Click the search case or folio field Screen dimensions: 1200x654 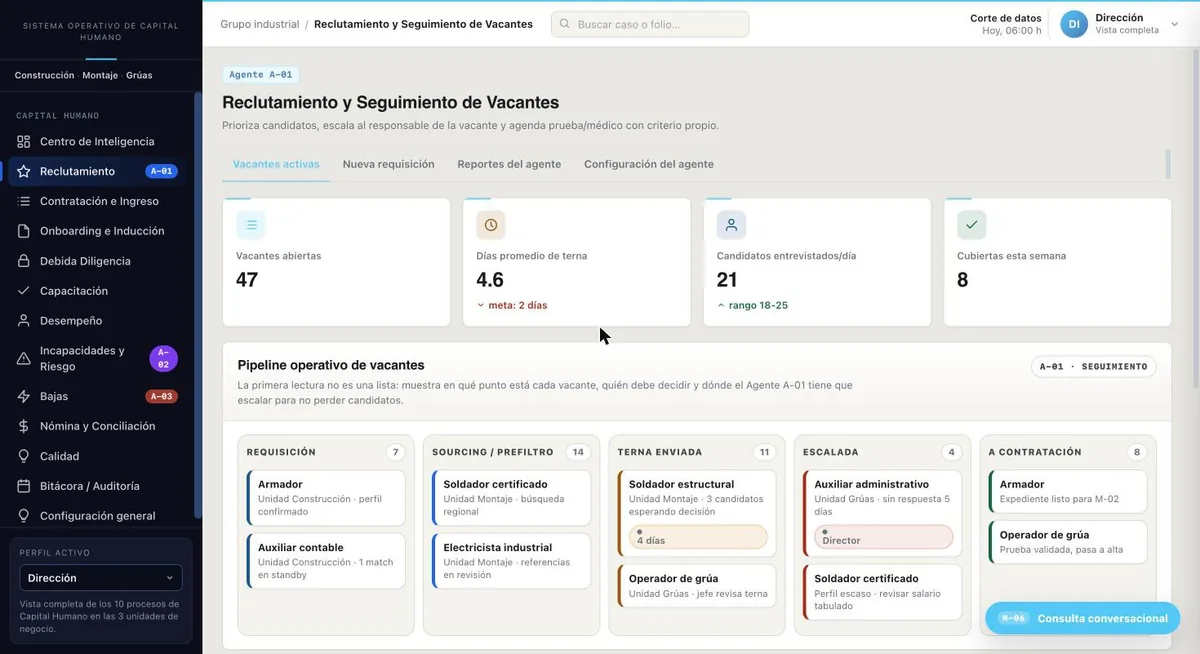650,24
